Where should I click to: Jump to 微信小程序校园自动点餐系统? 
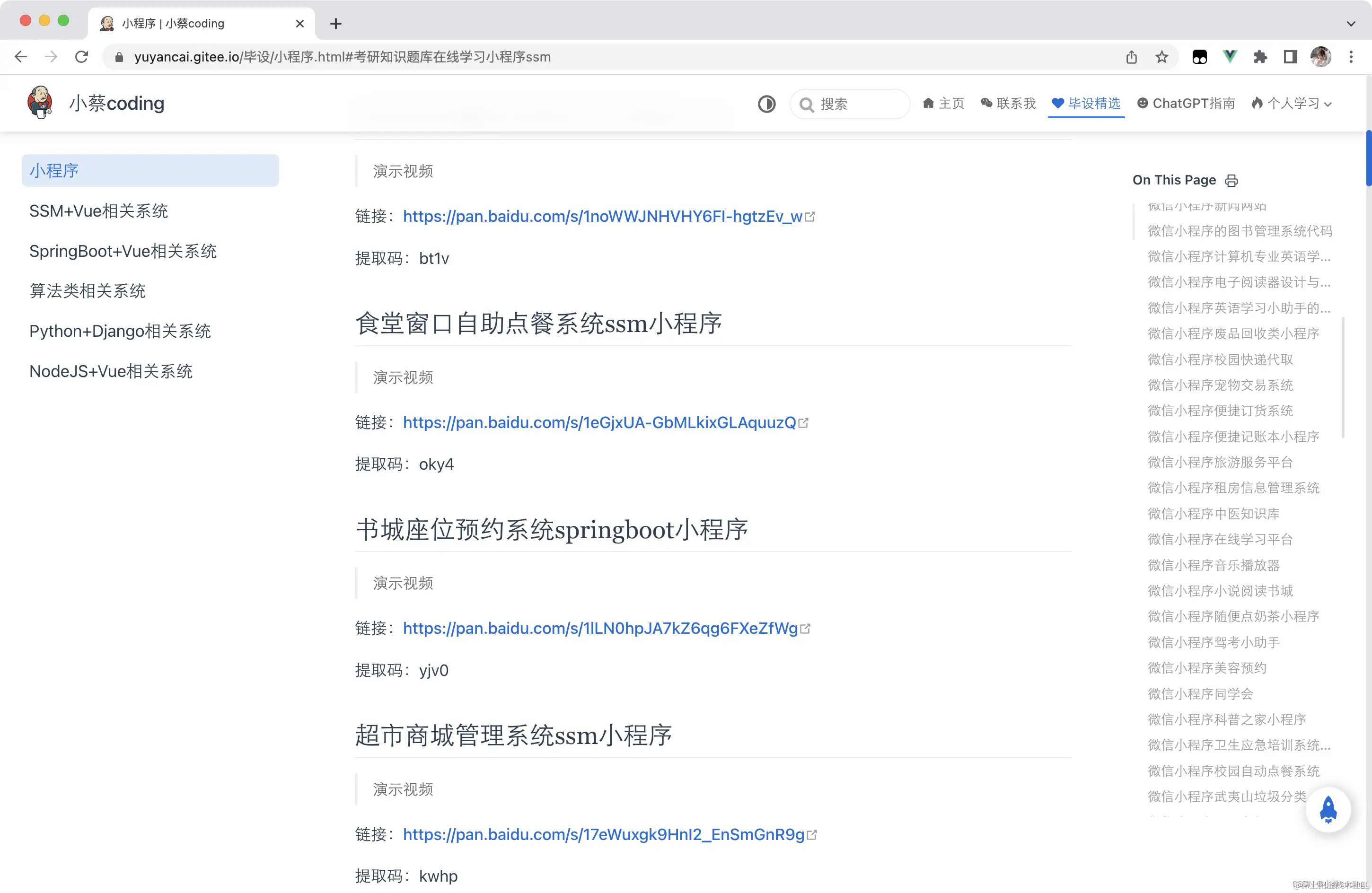click(1234, 771)
